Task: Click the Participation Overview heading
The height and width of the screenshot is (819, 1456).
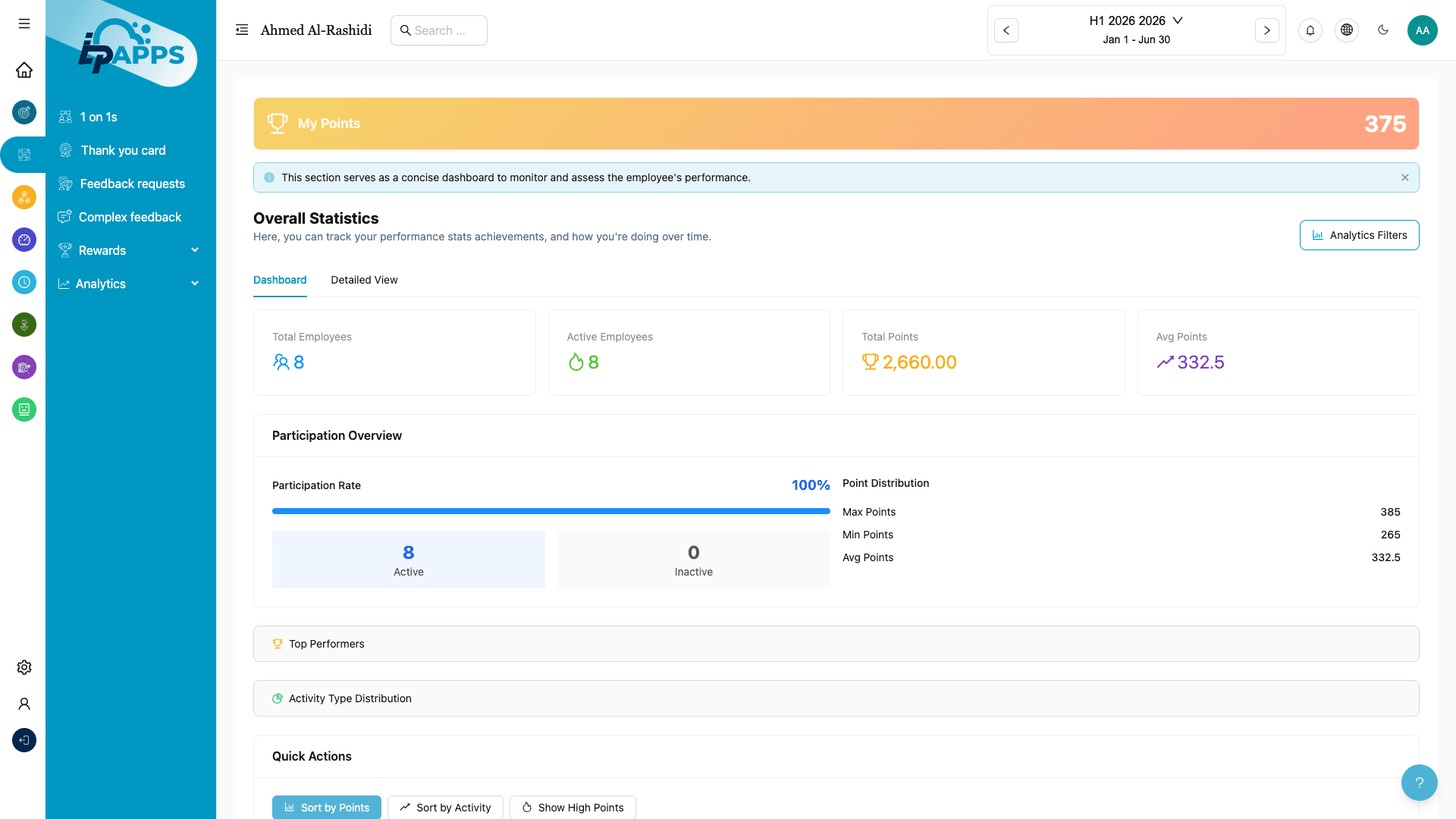Action: [337, 435]
